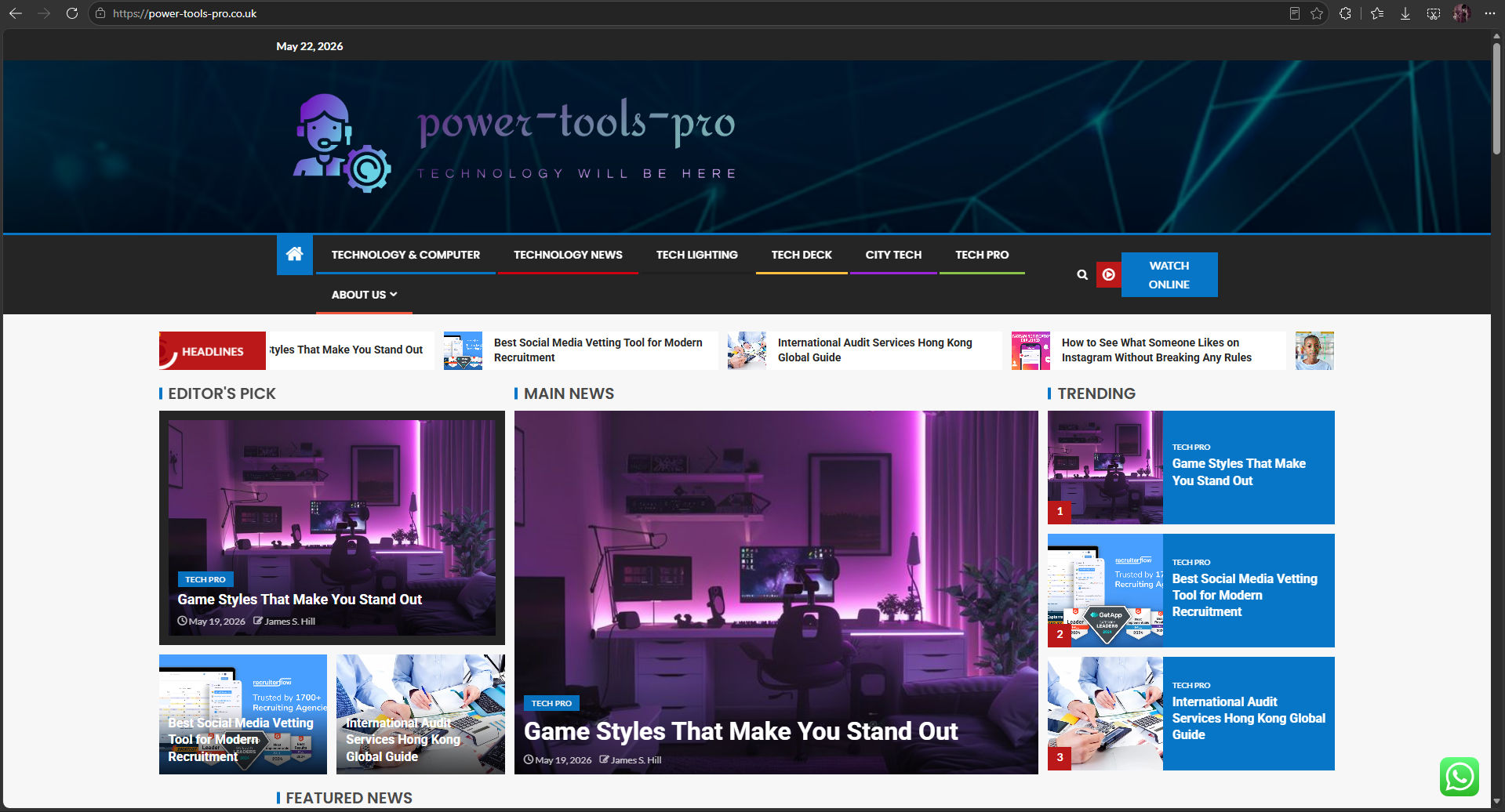Open headline International Audit Services Hong Kong
The width and height of the screenshot is (1505, 812).
[874, 350]
